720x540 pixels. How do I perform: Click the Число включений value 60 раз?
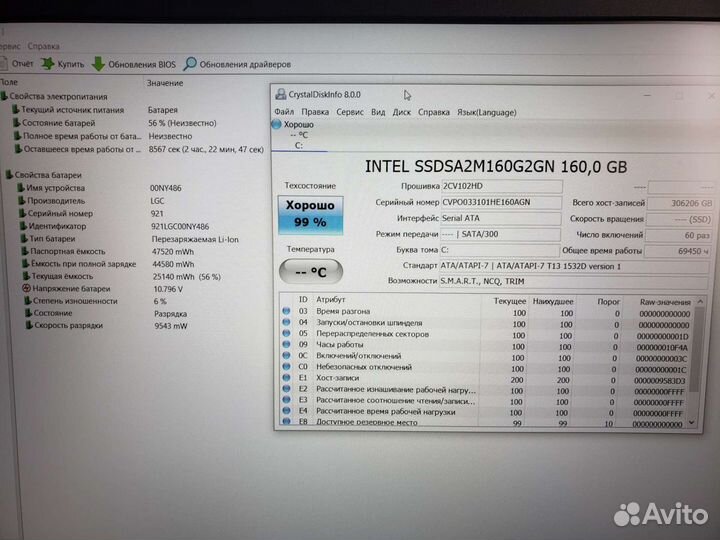[678, 235]
